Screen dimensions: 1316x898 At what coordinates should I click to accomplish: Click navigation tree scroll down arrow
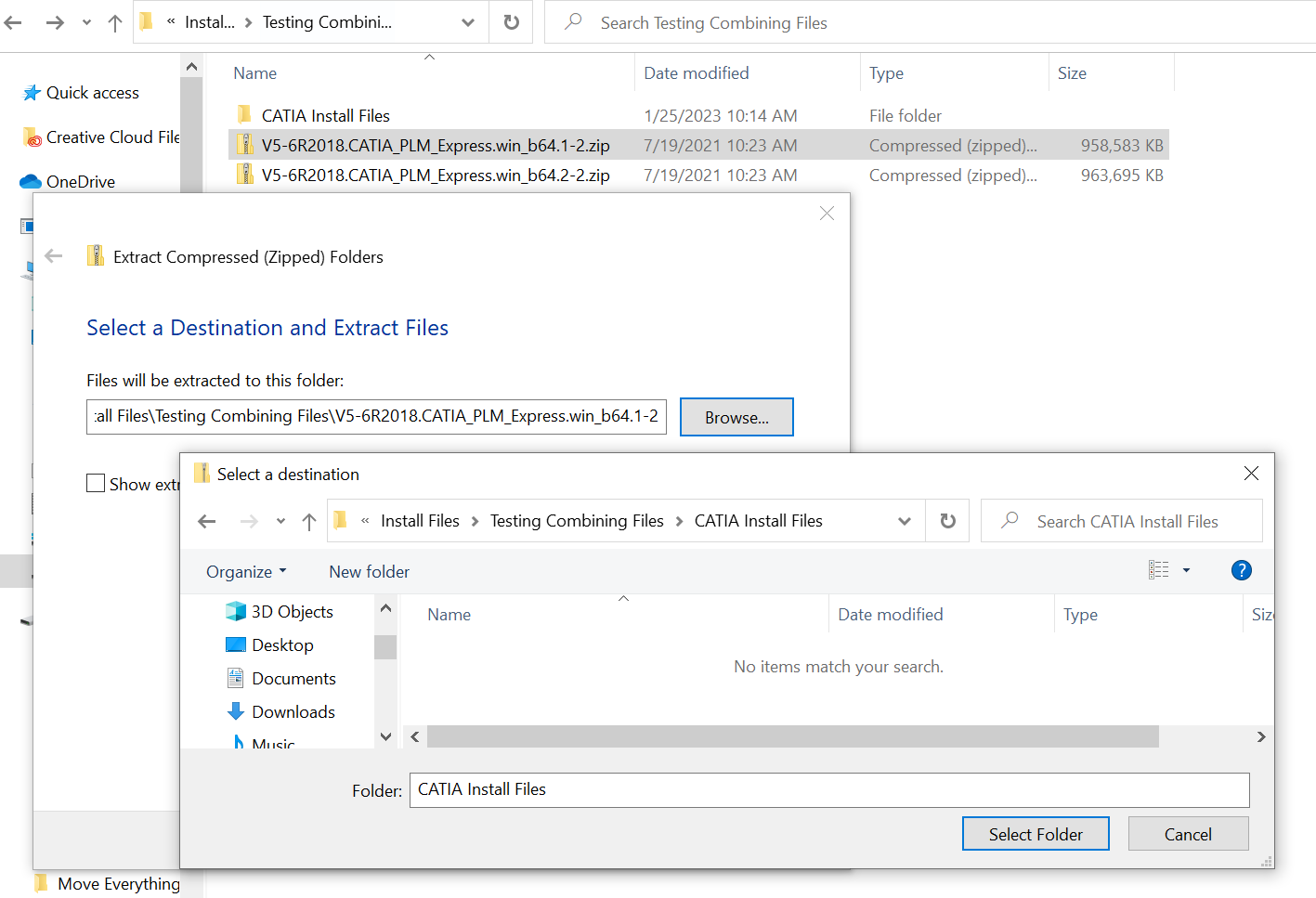[x=385, y=736]
